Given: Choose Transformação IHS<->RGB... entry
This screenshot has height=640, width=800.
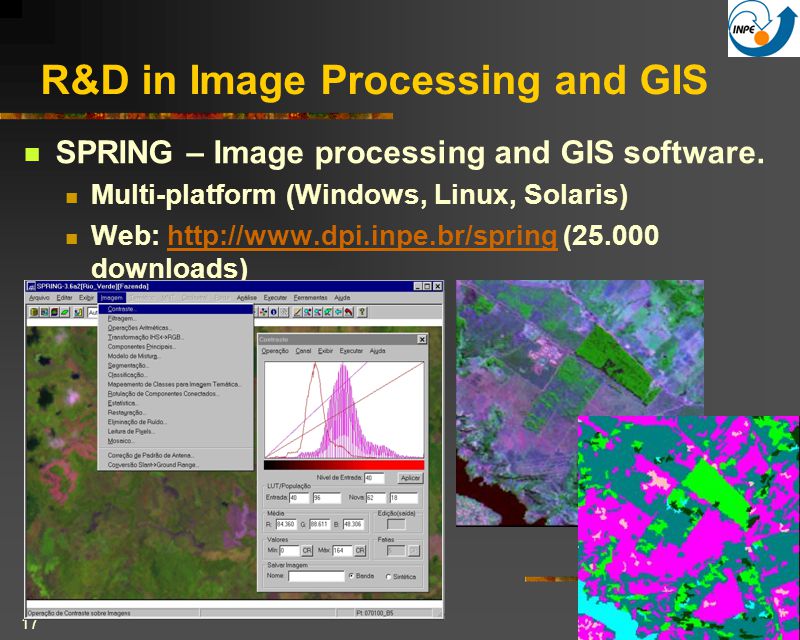Looking at the screenshot, I should [176, 337].
